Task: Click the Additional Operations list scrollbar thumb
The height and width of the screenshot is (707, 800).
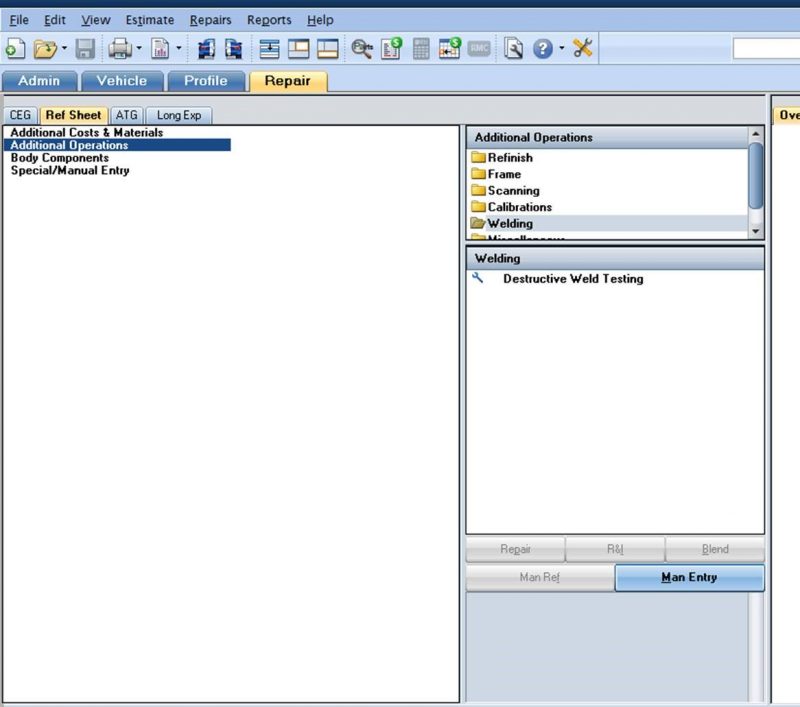Action: (756, 175)
